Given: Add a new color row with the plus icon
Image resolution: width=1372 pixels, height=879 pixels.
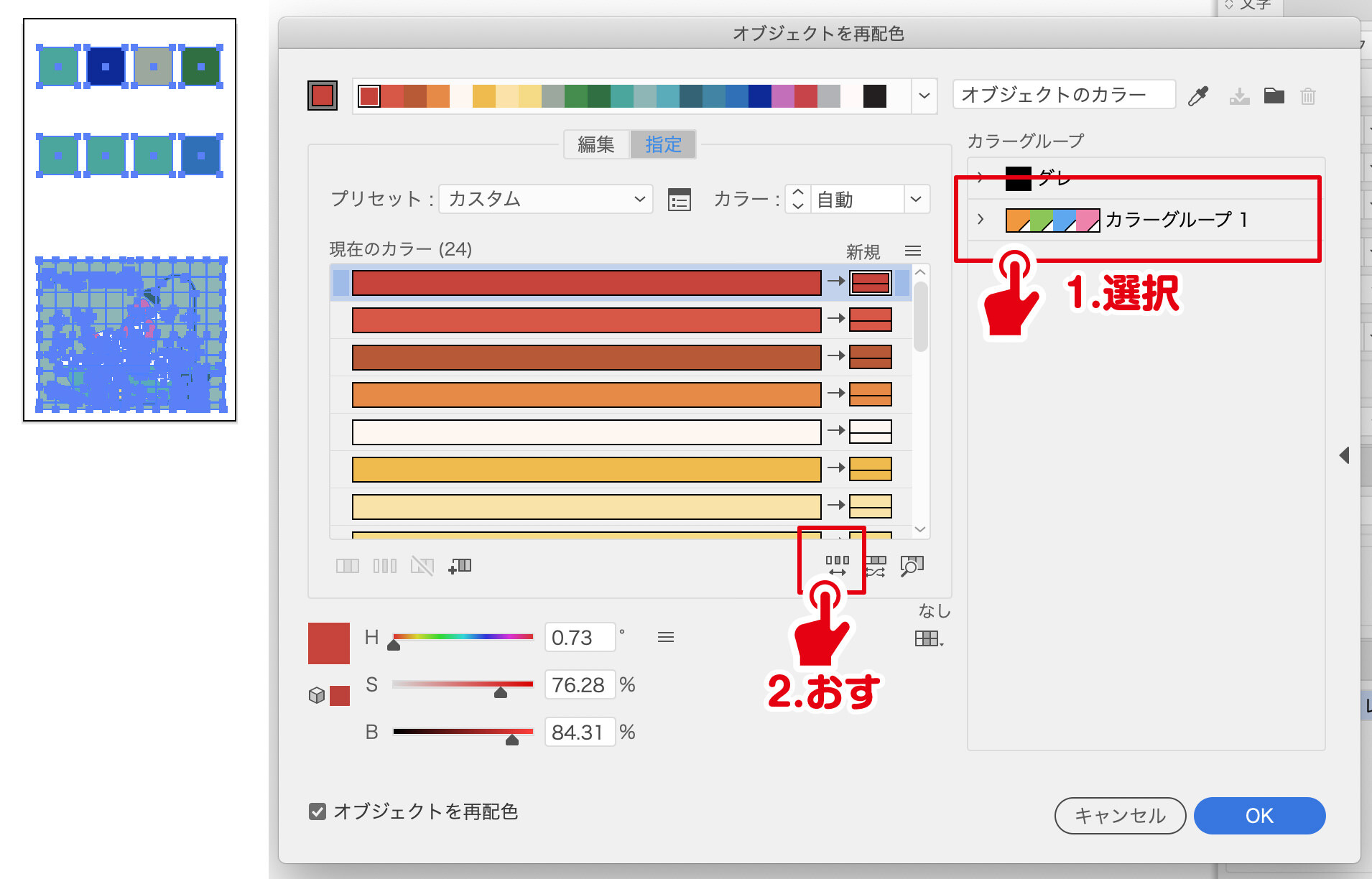Looking at the screenshot, I should [x=460, y=566].
